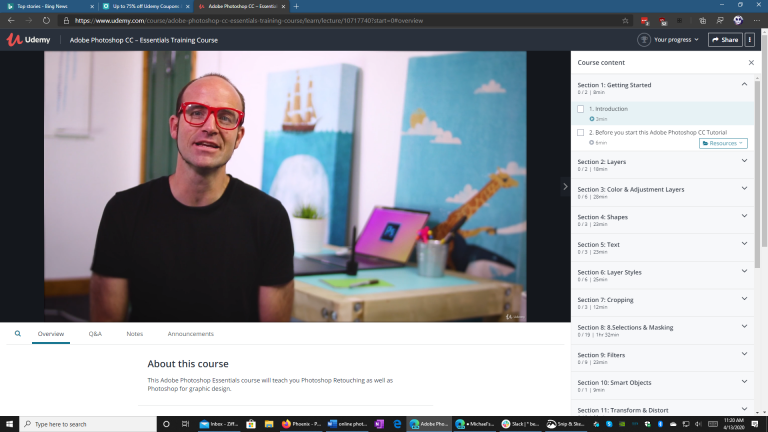
Task: Open the Windows Start menu
Action: click(x=9, y=424)
